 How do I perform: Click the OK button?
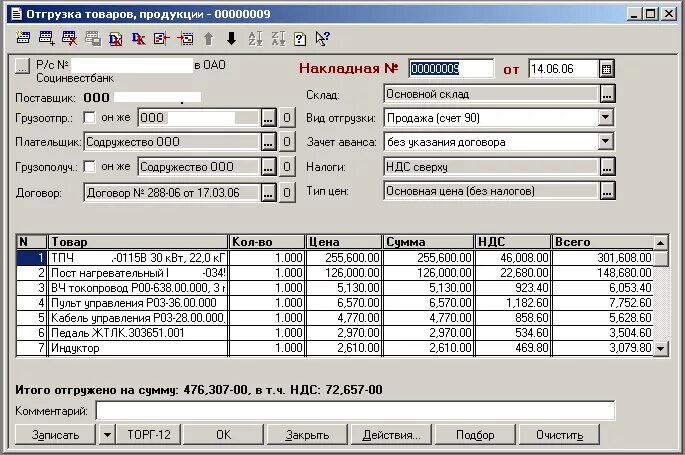point(223,435)
